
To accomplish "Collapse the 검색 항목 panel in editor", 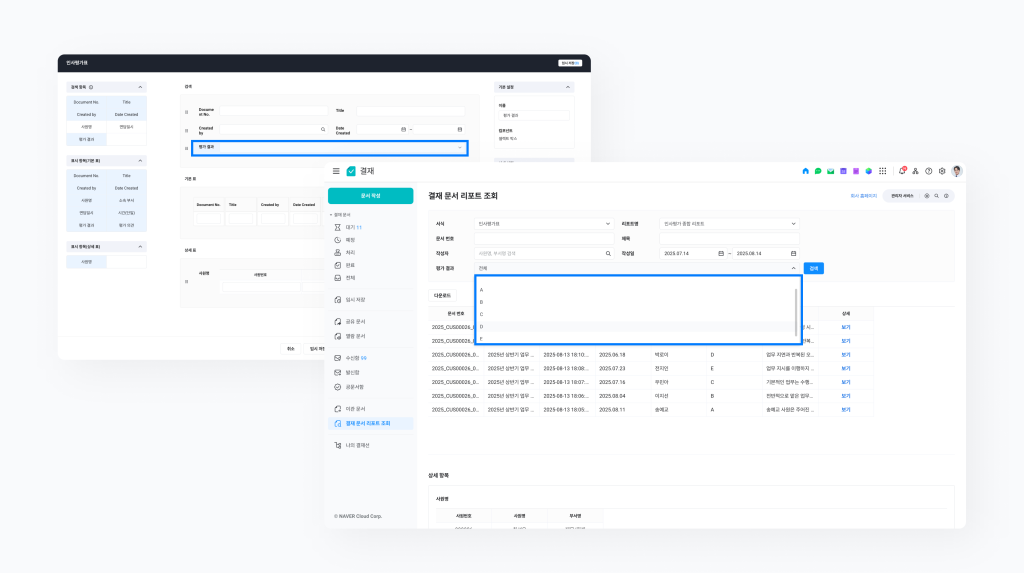I will coord(141,87).
